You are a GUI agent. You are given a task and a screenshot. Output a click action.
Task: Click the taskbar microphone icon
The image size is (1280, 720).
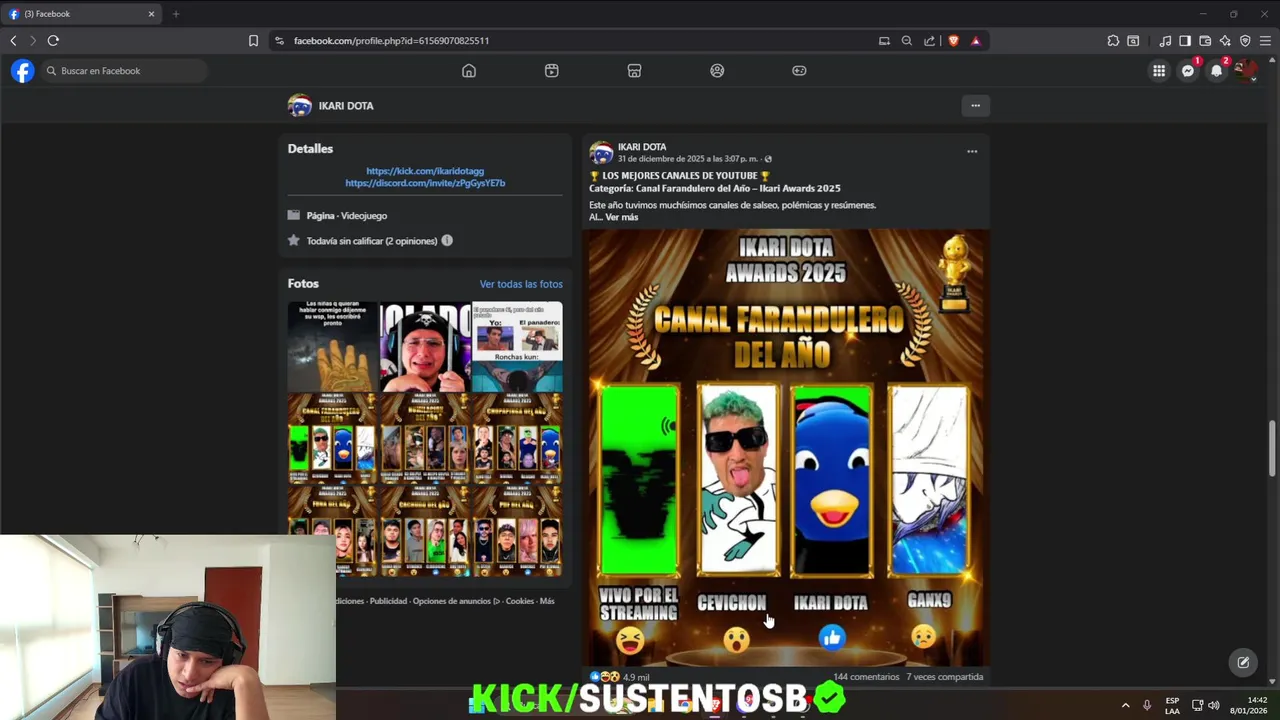tap(1147, 705)
